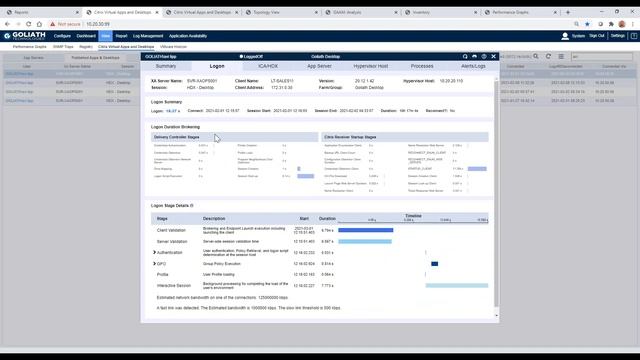Click the dialog vertical scrollbar thumb
Image resolution: width=640 pixels, height=360 pixels.
[496, 194]
